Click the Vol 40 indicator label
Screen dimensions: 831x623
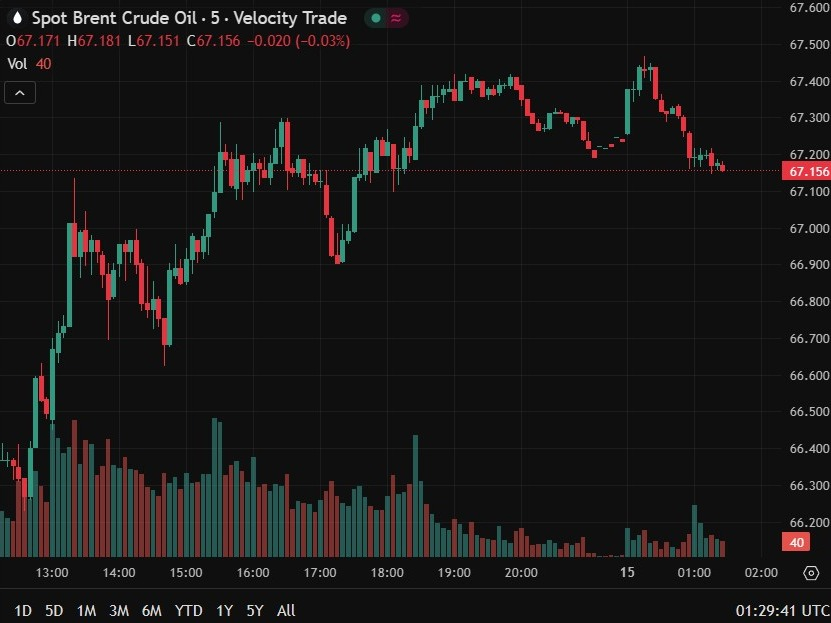[29, 64]
